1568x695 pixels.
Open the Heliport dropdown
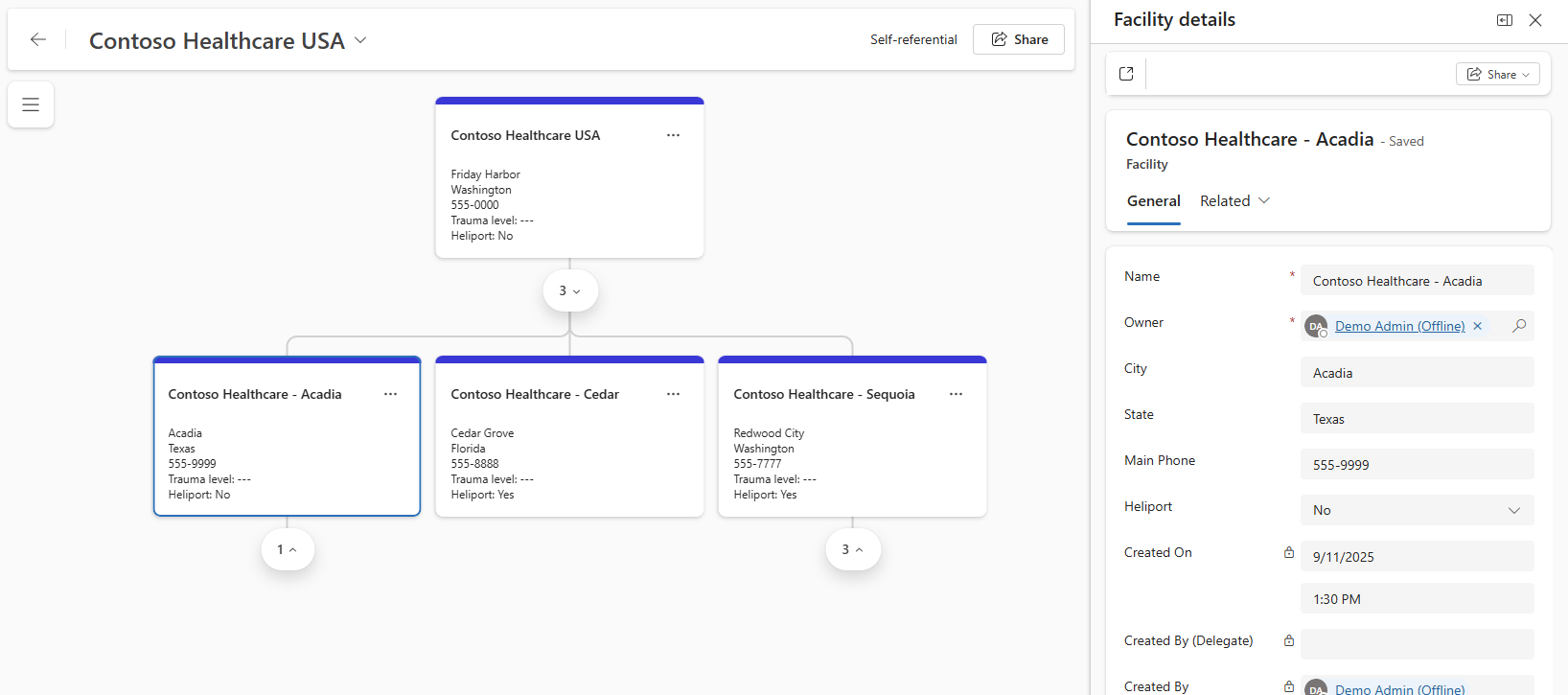point(1418,510)
